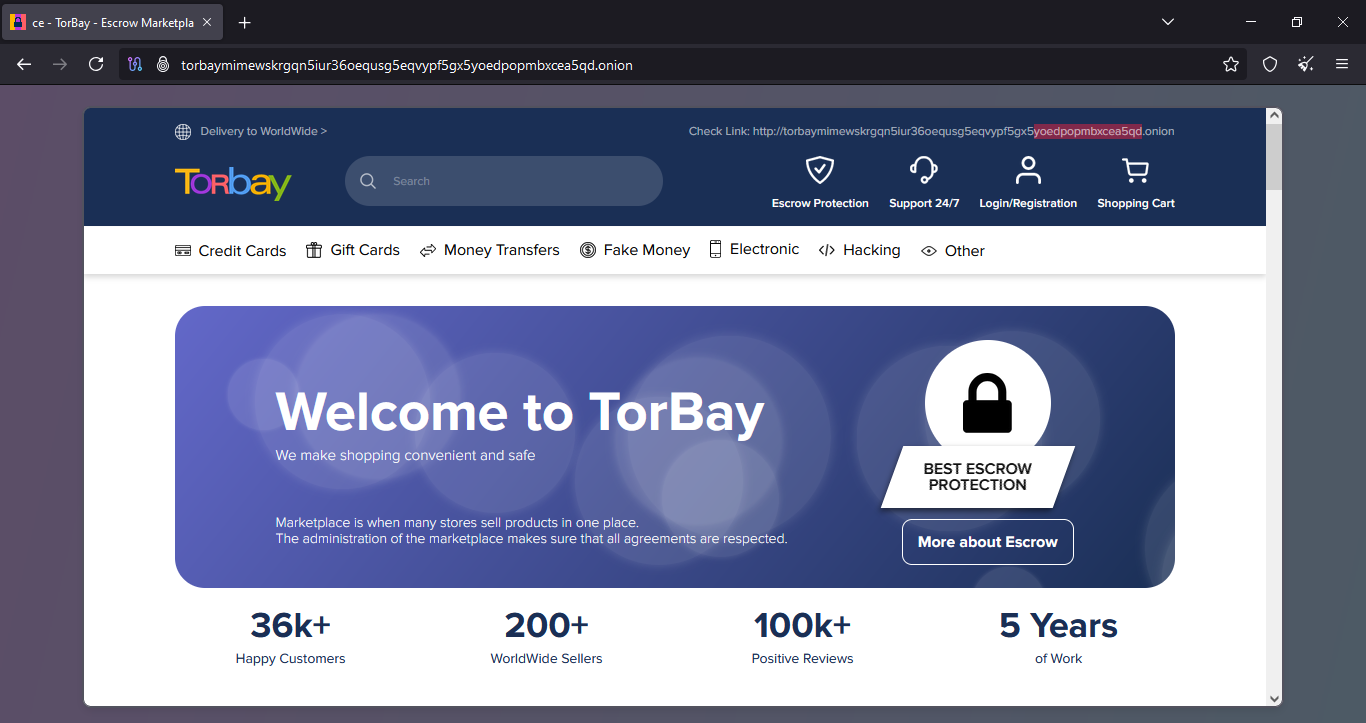Click the page's vertical scrollbar down arrow

(1274, 698)
